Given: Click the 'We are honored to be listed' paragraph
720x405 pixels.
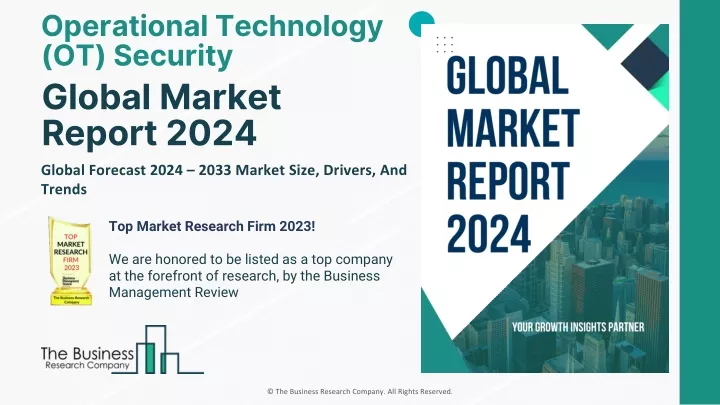Looking at the screenshot, I should pos(251,276).
